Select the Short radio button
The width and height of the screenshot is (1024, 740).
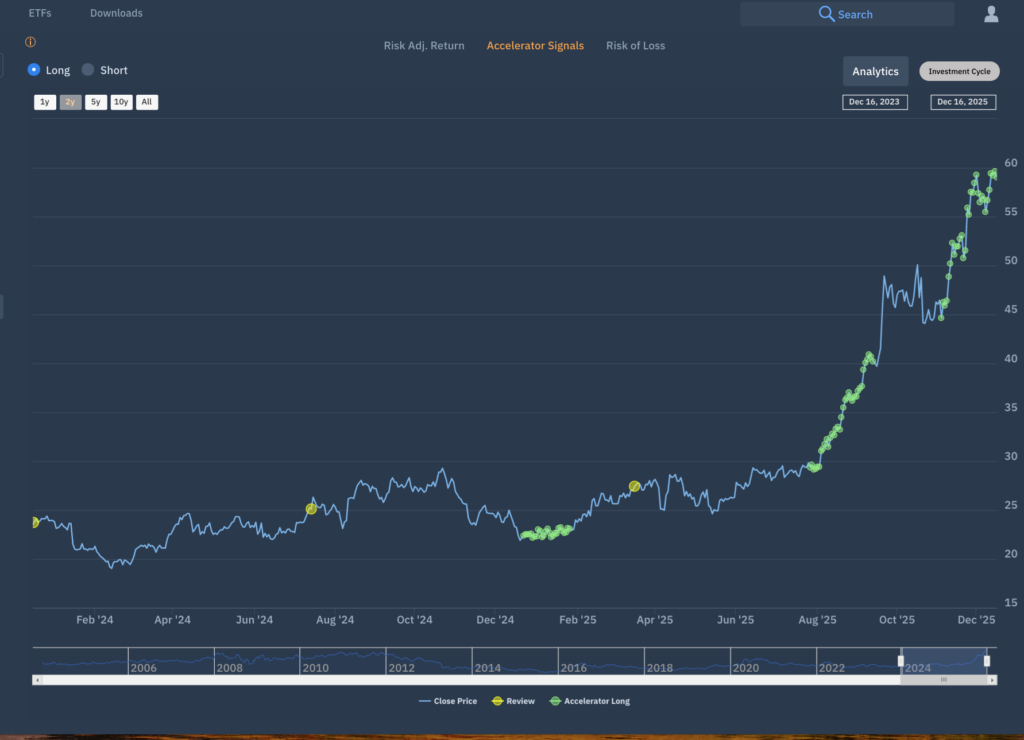point(88,70)
